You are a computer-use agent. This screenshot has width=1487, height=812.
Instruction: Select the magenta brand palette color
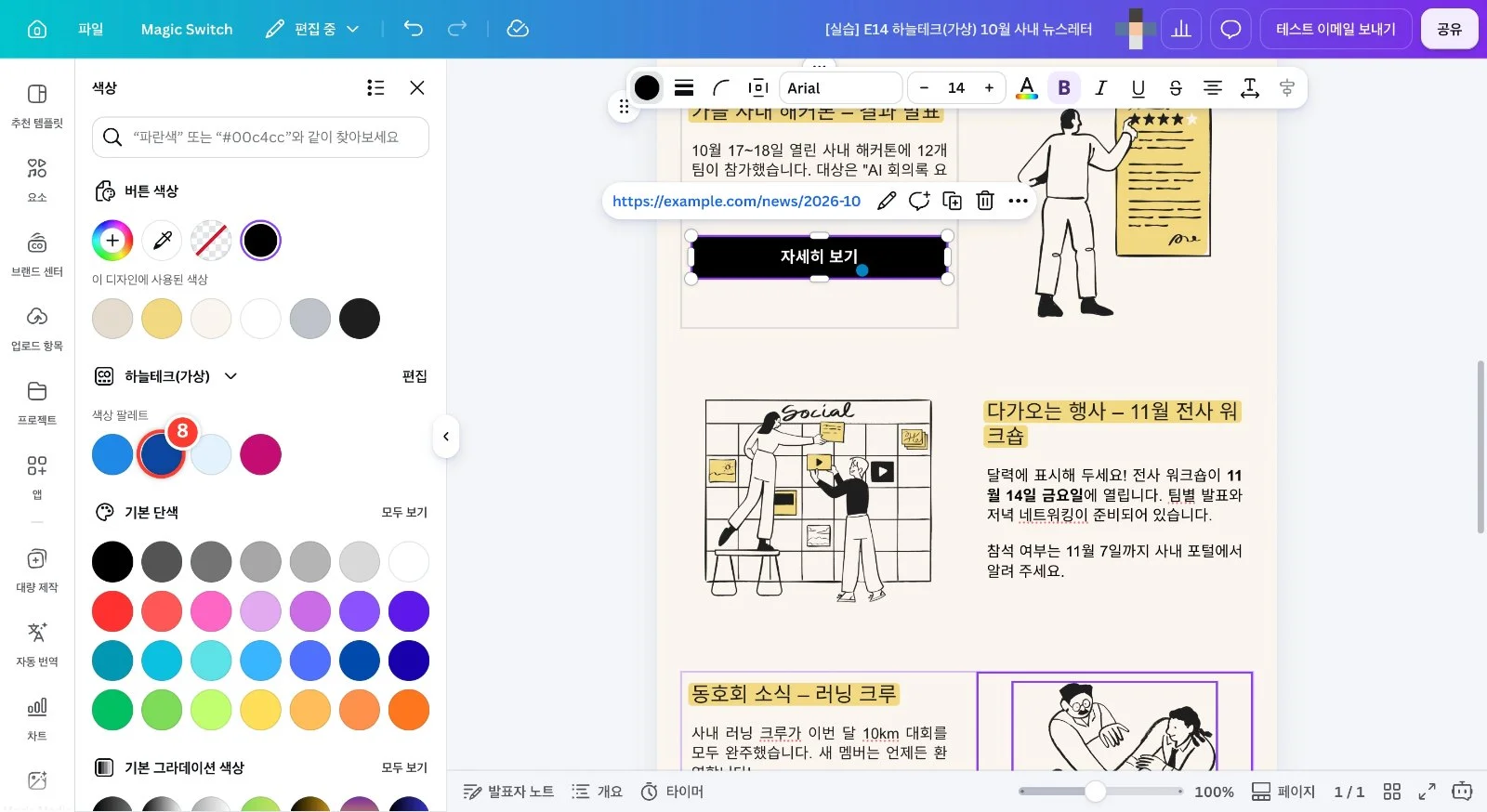[261, 454]
